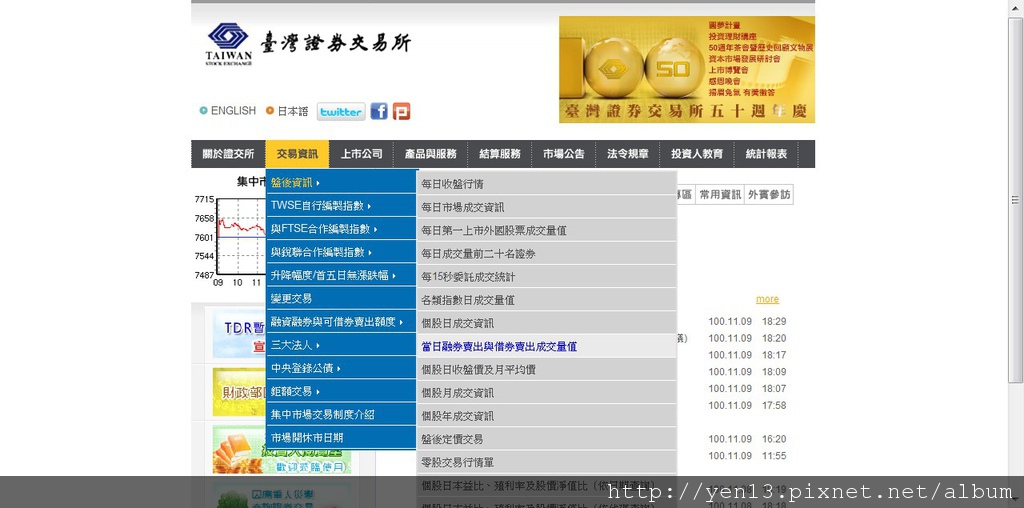Expand 升降幅度/首五日無漲跌幅 submenu
1024x508 pixels.
[x=341, y=276]
